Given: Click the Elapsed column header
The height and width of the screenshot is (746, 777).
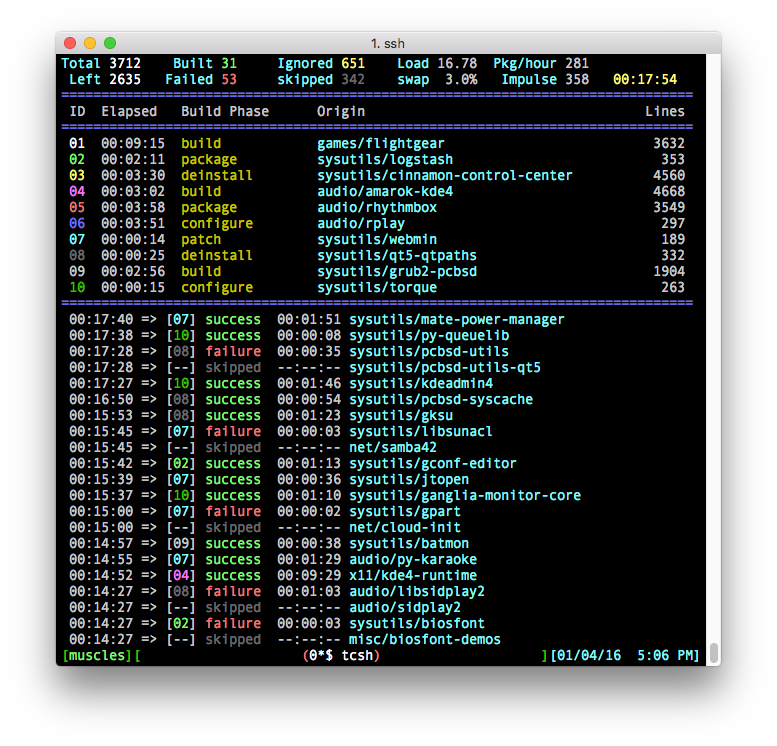Looking at the screenshot, I should (x=129, y=111).
